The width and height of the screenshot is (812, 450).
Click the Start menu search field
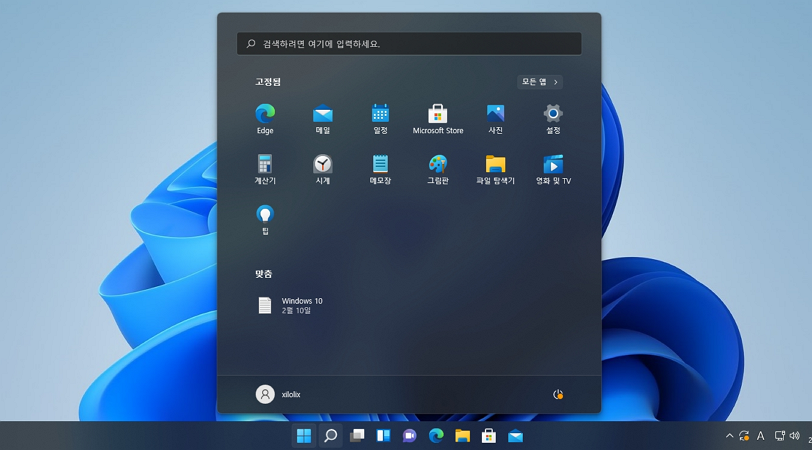(x=409, y=44)
